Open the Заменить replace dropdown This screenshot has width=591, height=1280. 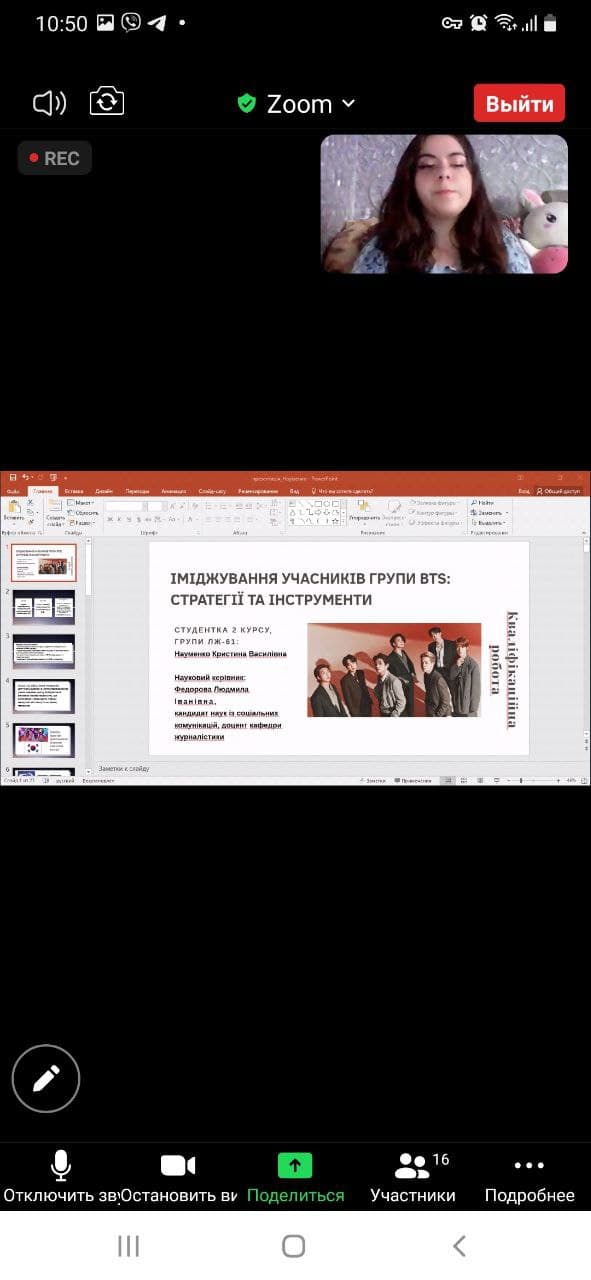pyautogui.click(x=489, y=512)
